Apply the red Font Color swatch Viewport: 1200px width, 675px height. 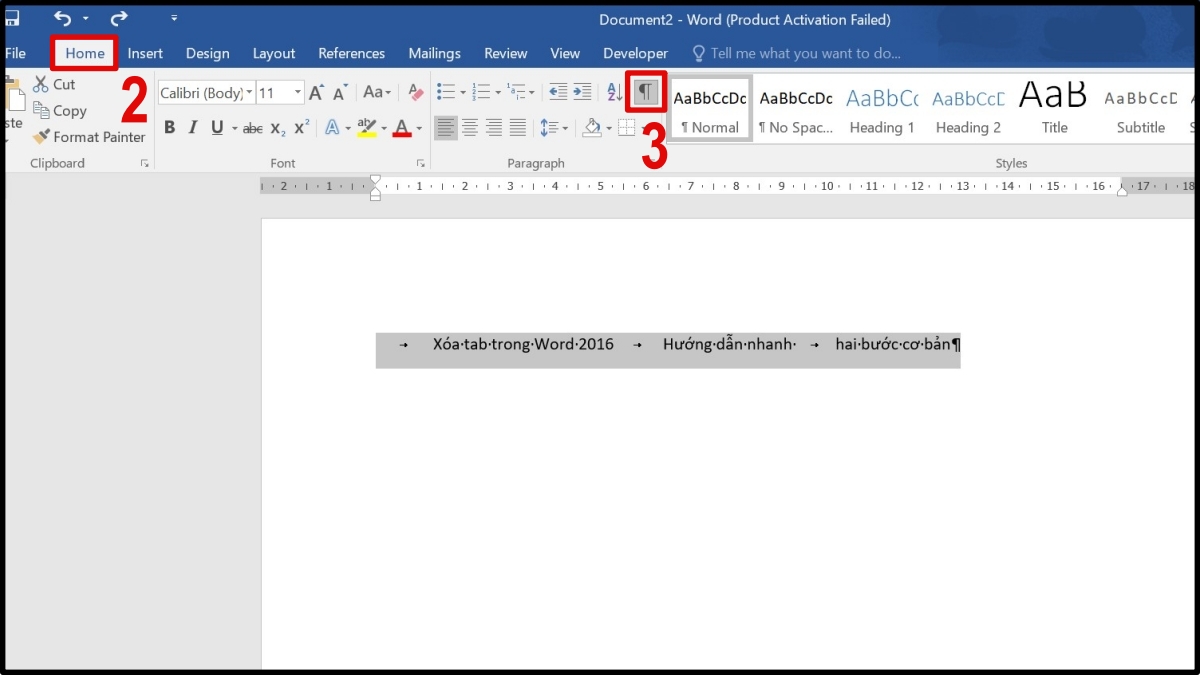pos(404,127)
